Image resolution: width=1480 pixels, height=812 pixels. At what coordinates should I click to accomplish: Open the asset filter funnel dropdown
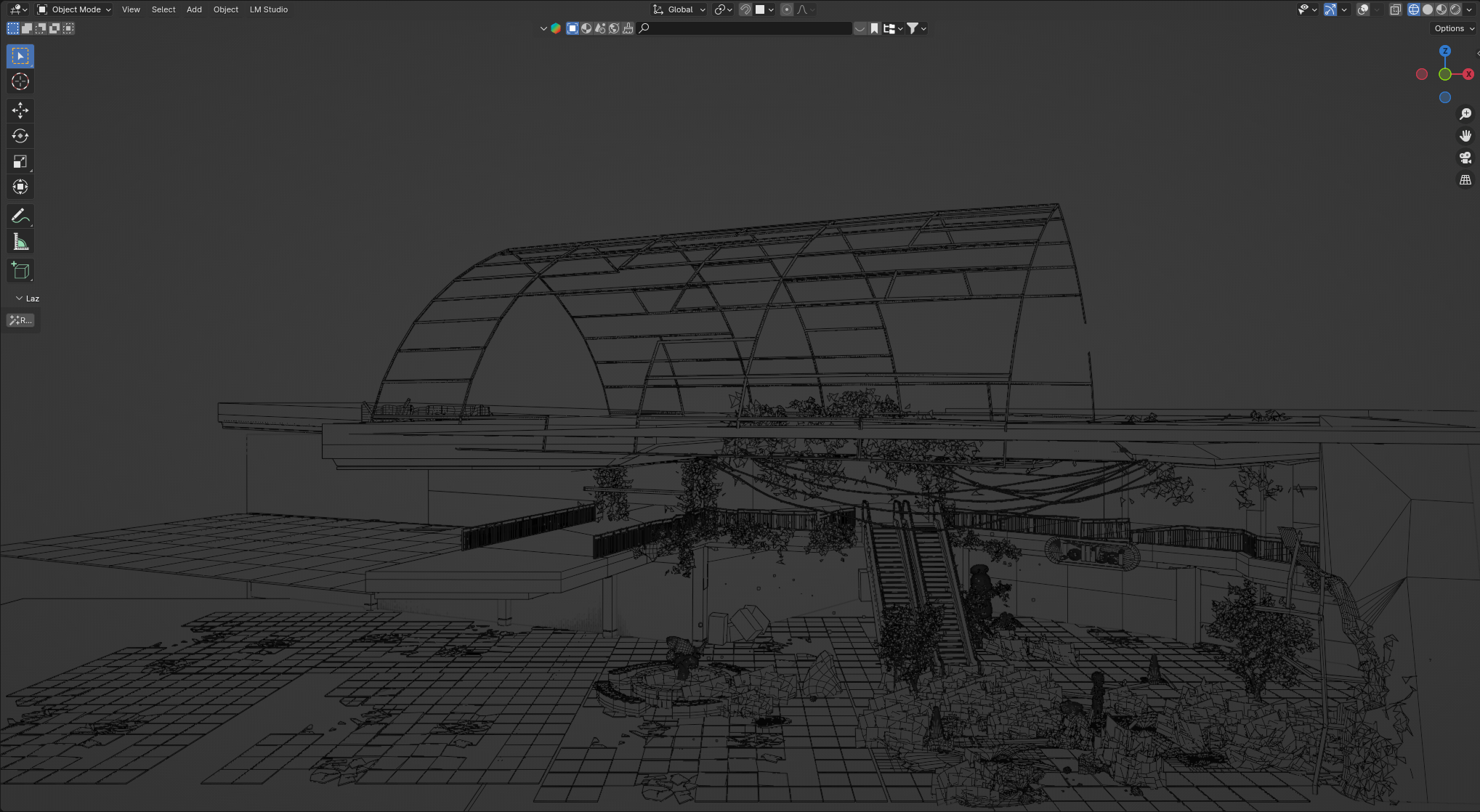[916, 28]
